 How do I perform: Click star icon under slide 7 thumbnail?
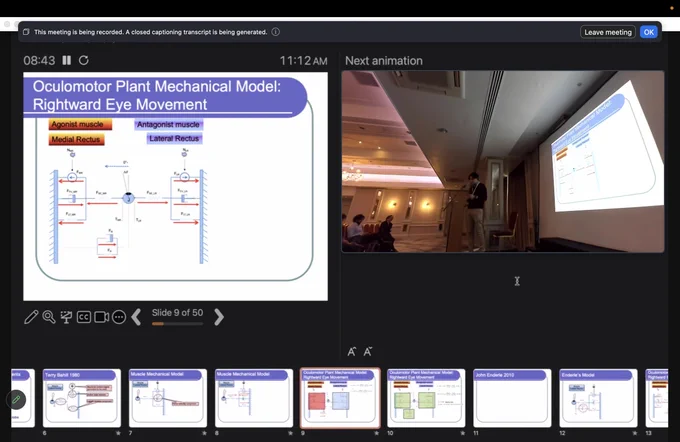[204, 433]
